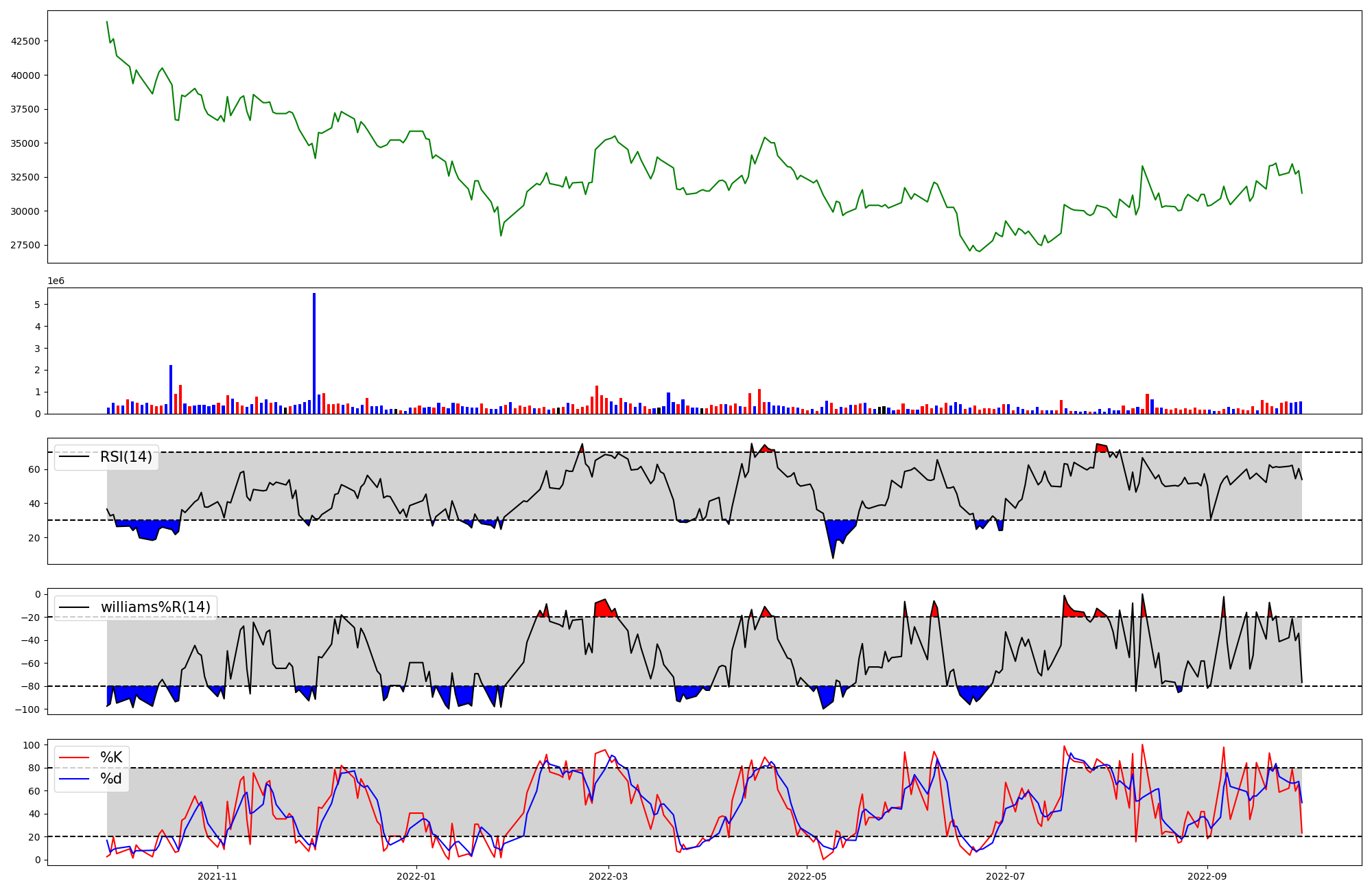Viewport: 1372px width, 892px height.
Task: Click the williams%R(14) legend label
Action: 156,607
